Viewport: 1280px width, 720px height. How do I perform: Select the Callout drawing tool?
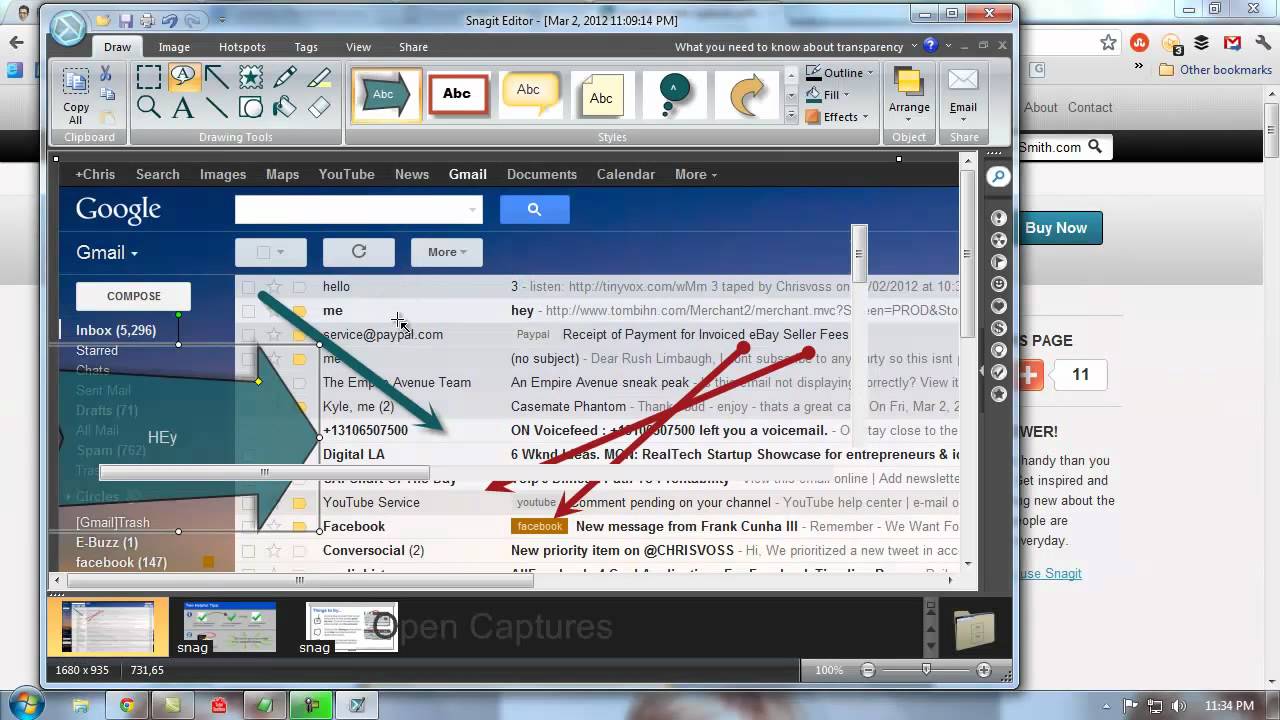(x=183, y=77)
